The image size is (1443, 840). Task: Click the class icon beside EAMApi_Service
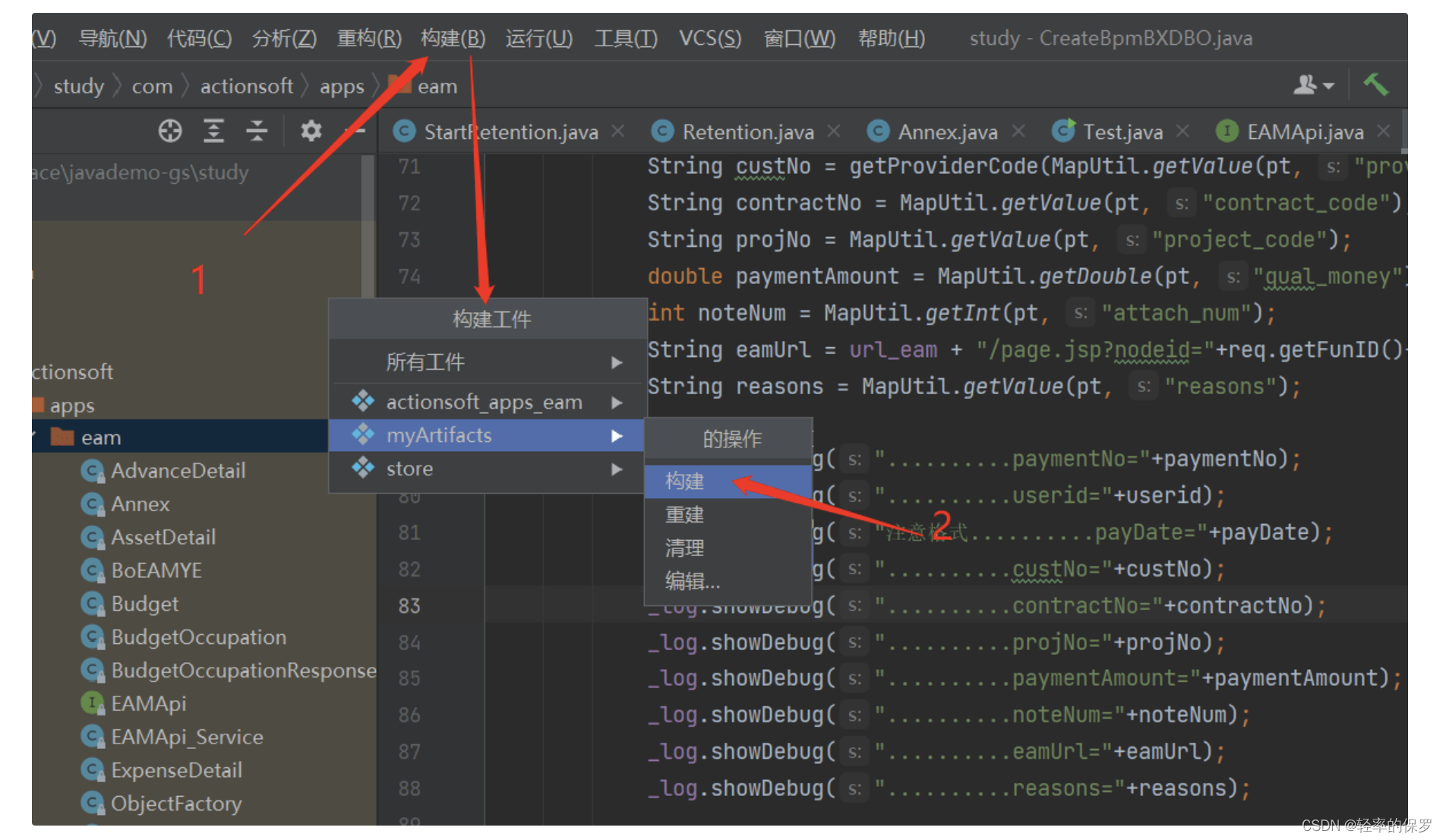[93, 737]
